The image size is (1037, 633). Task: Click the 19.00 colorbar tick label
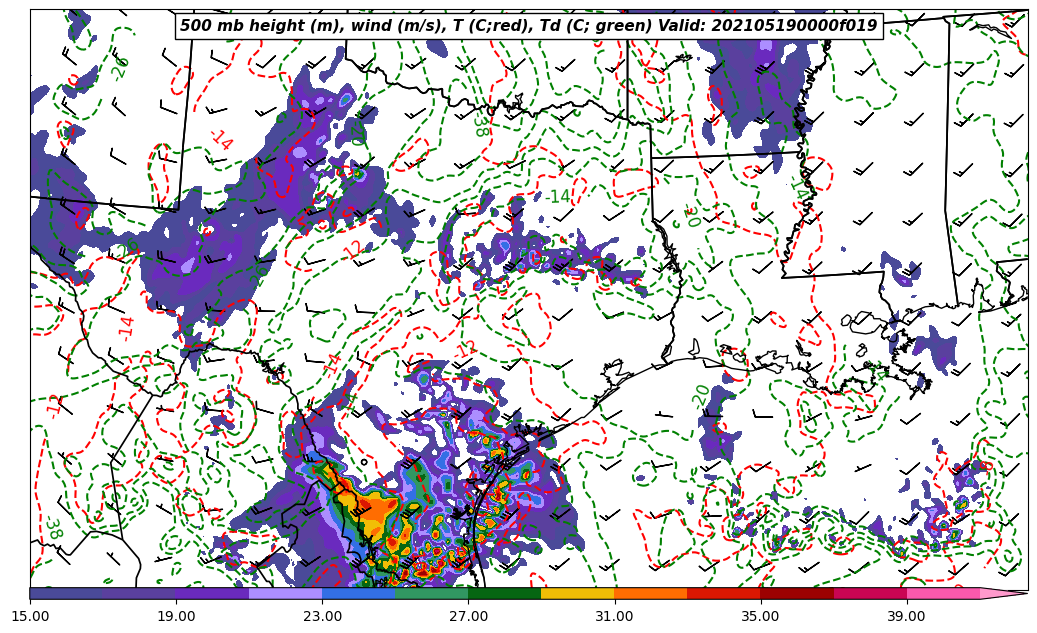[176, 616]
